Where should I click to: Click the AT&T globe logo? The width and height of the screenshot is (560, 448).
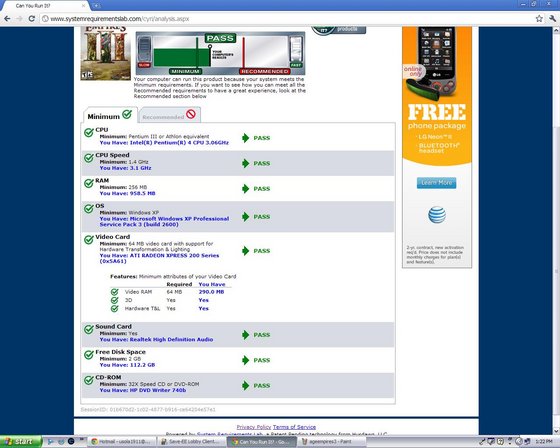(x=437, y=215)
